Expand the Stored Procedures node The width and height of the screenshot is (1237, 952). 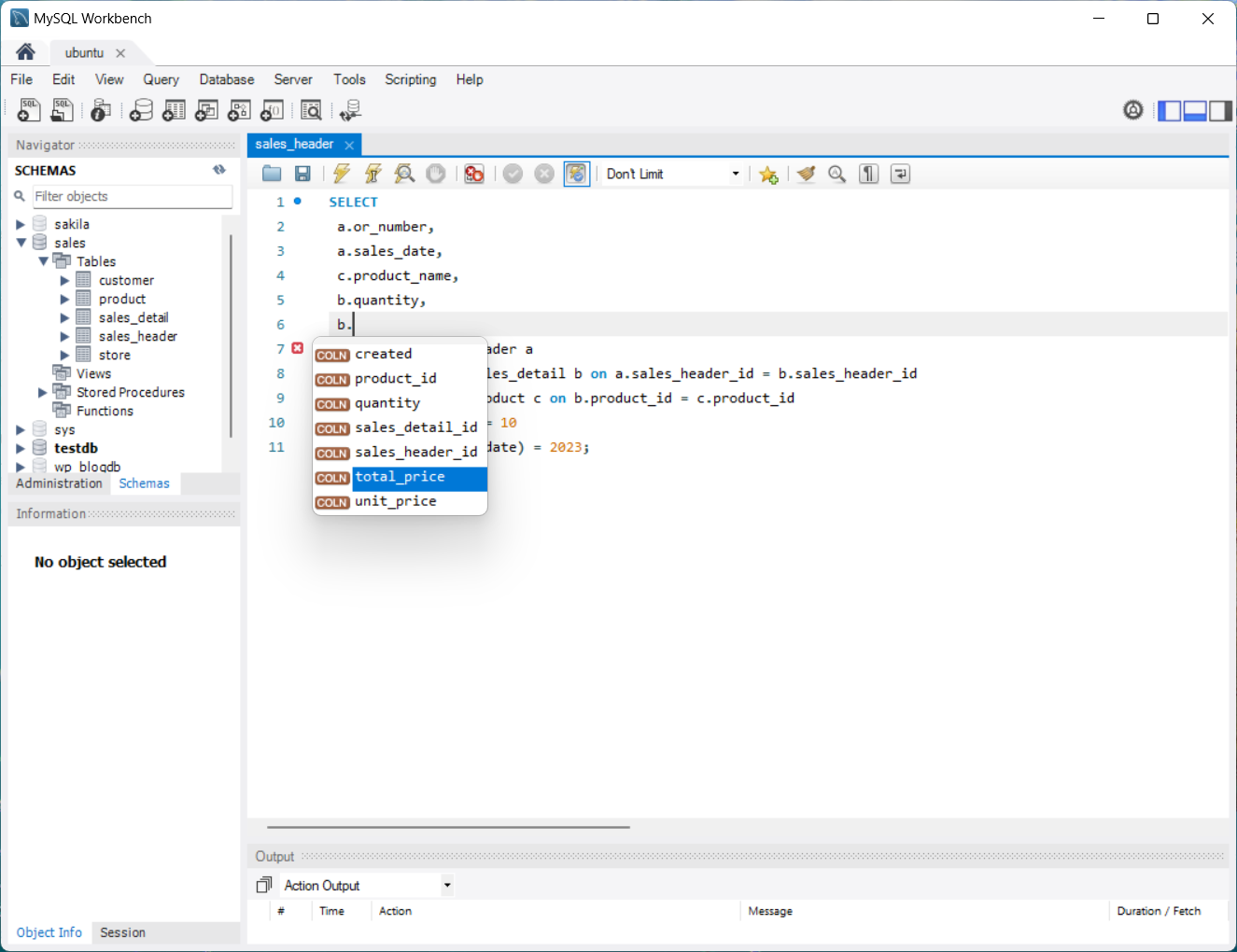(43, 392)
